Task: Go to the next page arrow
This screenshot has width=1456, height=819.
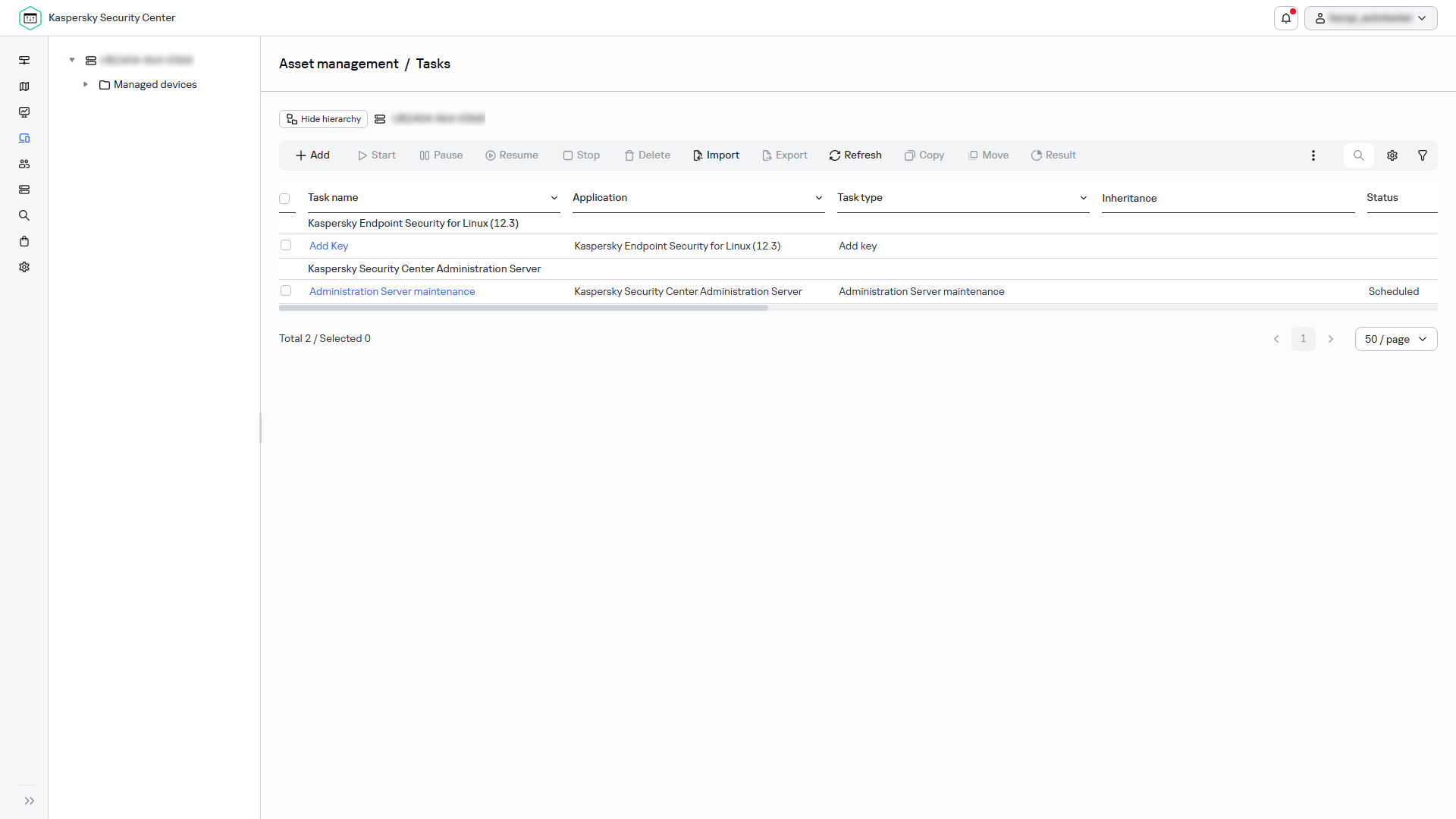Action: 1331,339
